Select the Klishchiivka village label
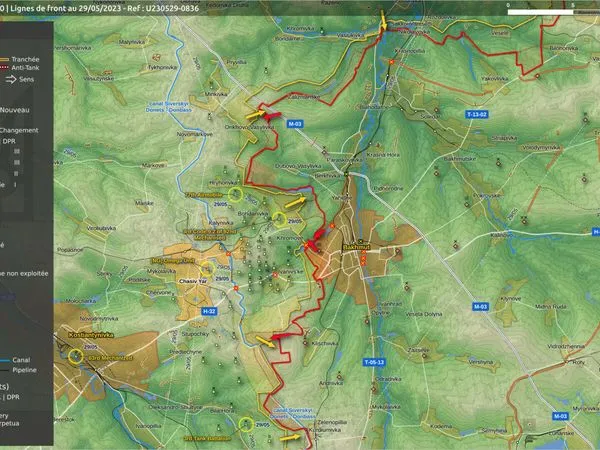The image size is (600, 450). click(x=324, y=343)
